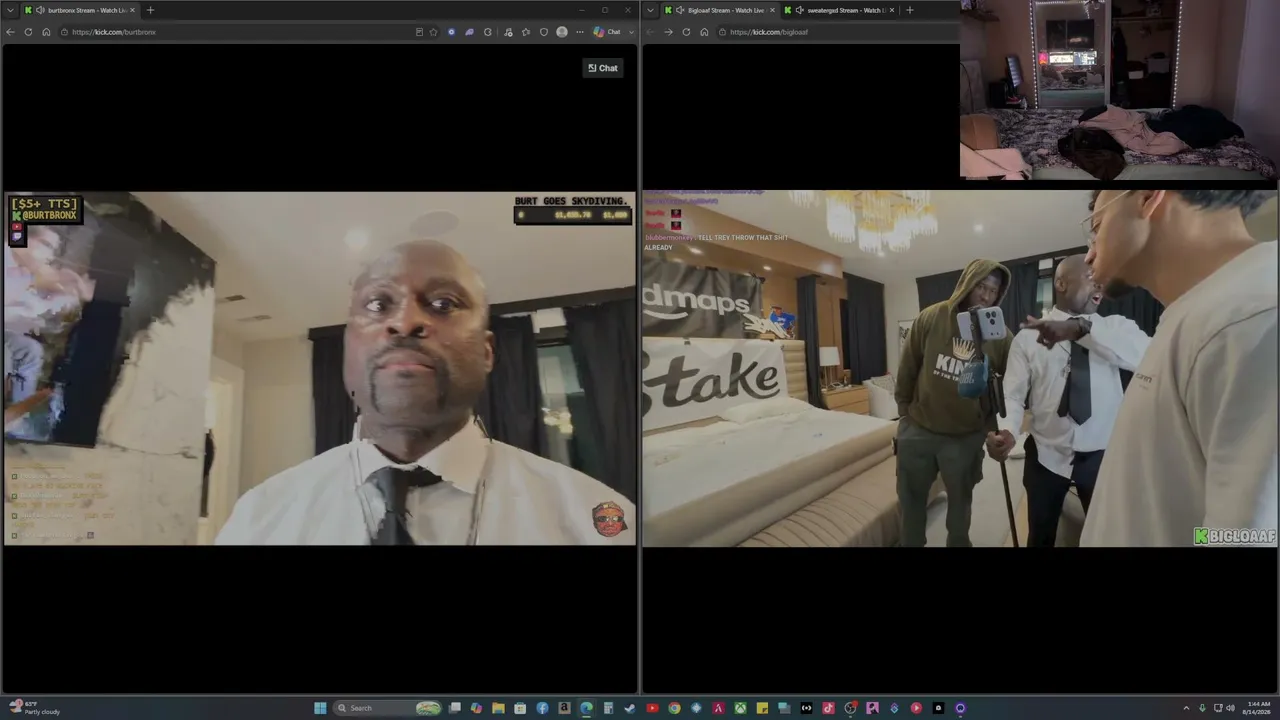This screenshot has height=720, width=1280.
Task: Open reader view icon in burtbronx address bar
Action: coord(419,32)
